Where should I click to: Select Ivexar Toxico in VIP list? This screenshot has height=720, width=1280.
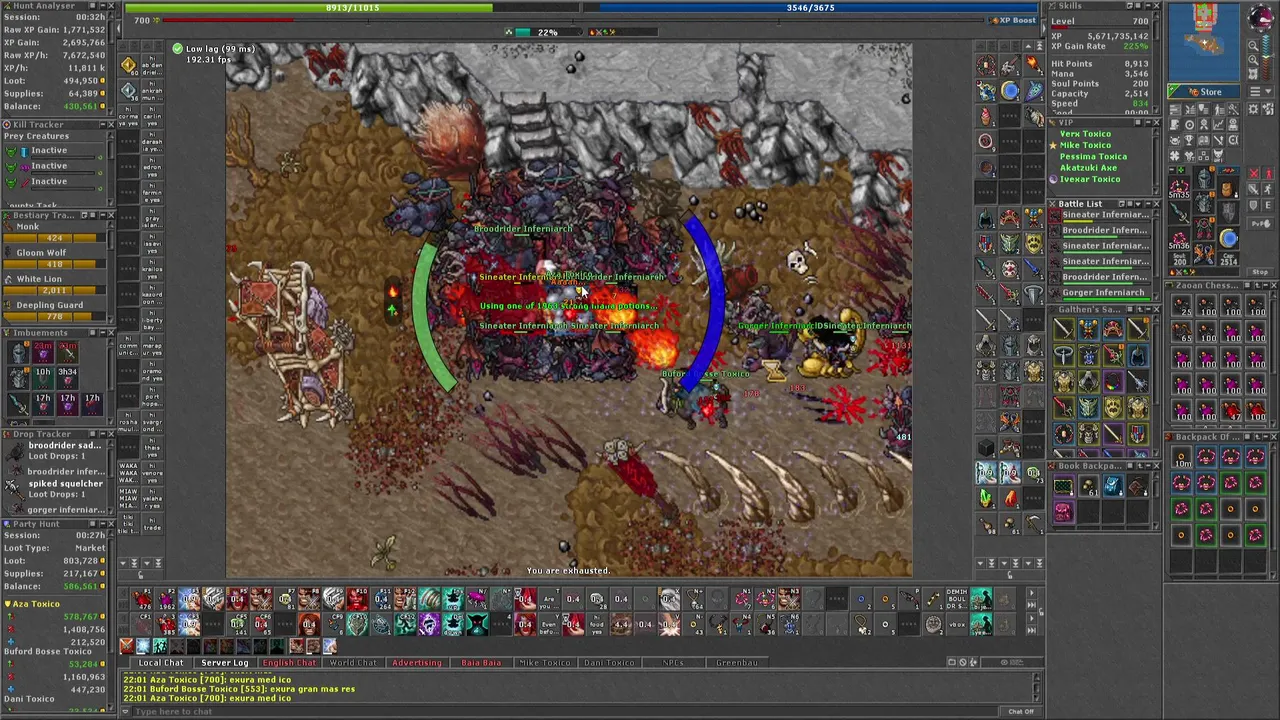(x=1090, y=179)
